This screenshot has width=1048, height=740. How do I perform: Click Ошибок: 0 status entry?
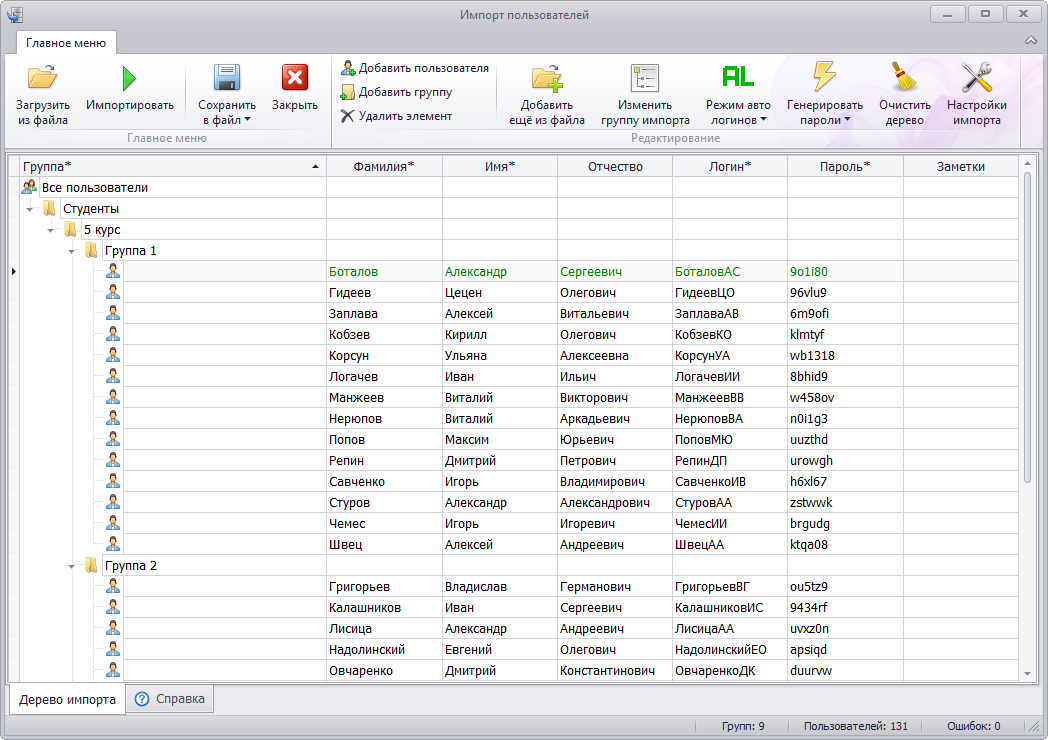(973, 726)
